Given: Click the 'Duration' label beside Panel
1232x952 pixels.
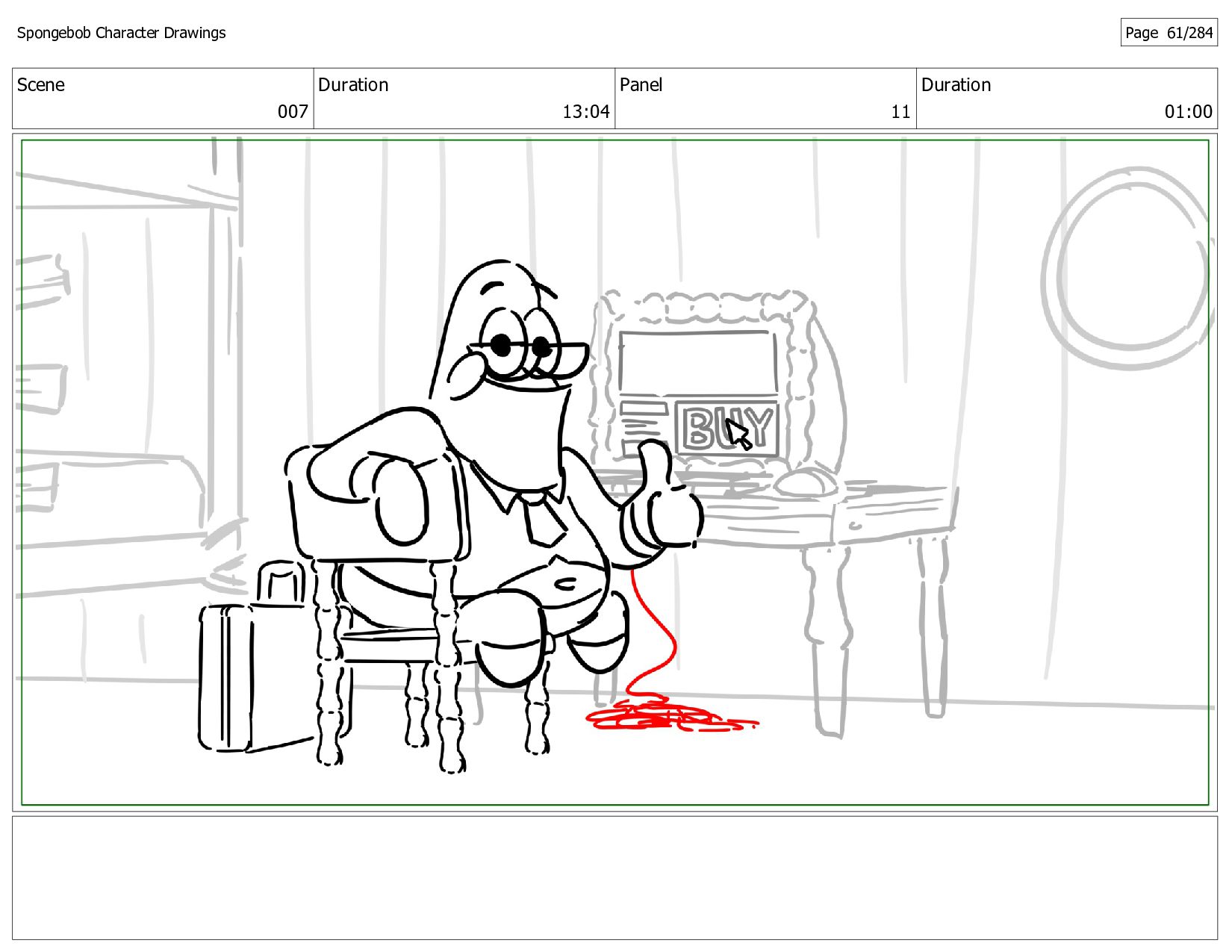Looking at the screenshot, I should point(956,85).
